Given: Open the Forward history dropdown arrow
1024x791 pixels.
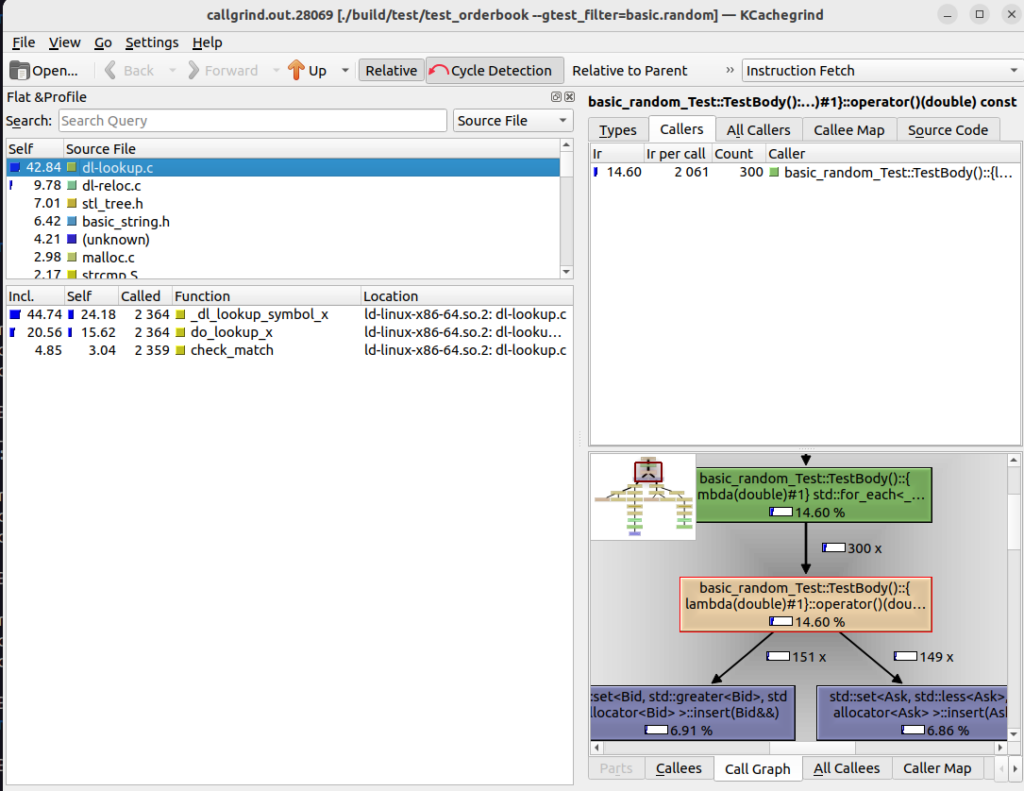Looking at the screenshot, I should coord(276,71).
